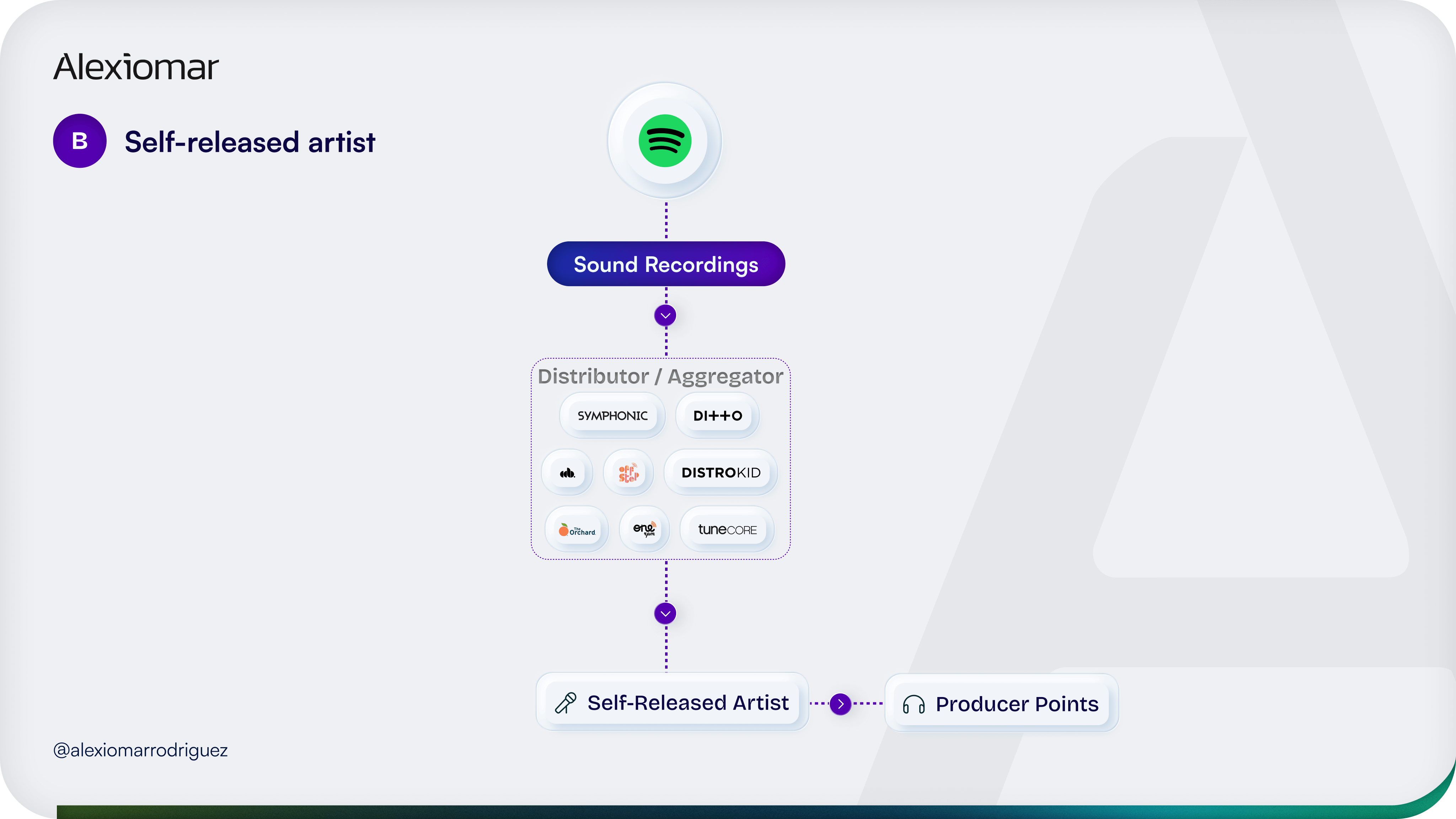Click the headphones icon beside Producer Points
The image size is (1456, 819).
pyautogui.click(x=914, y=704)
